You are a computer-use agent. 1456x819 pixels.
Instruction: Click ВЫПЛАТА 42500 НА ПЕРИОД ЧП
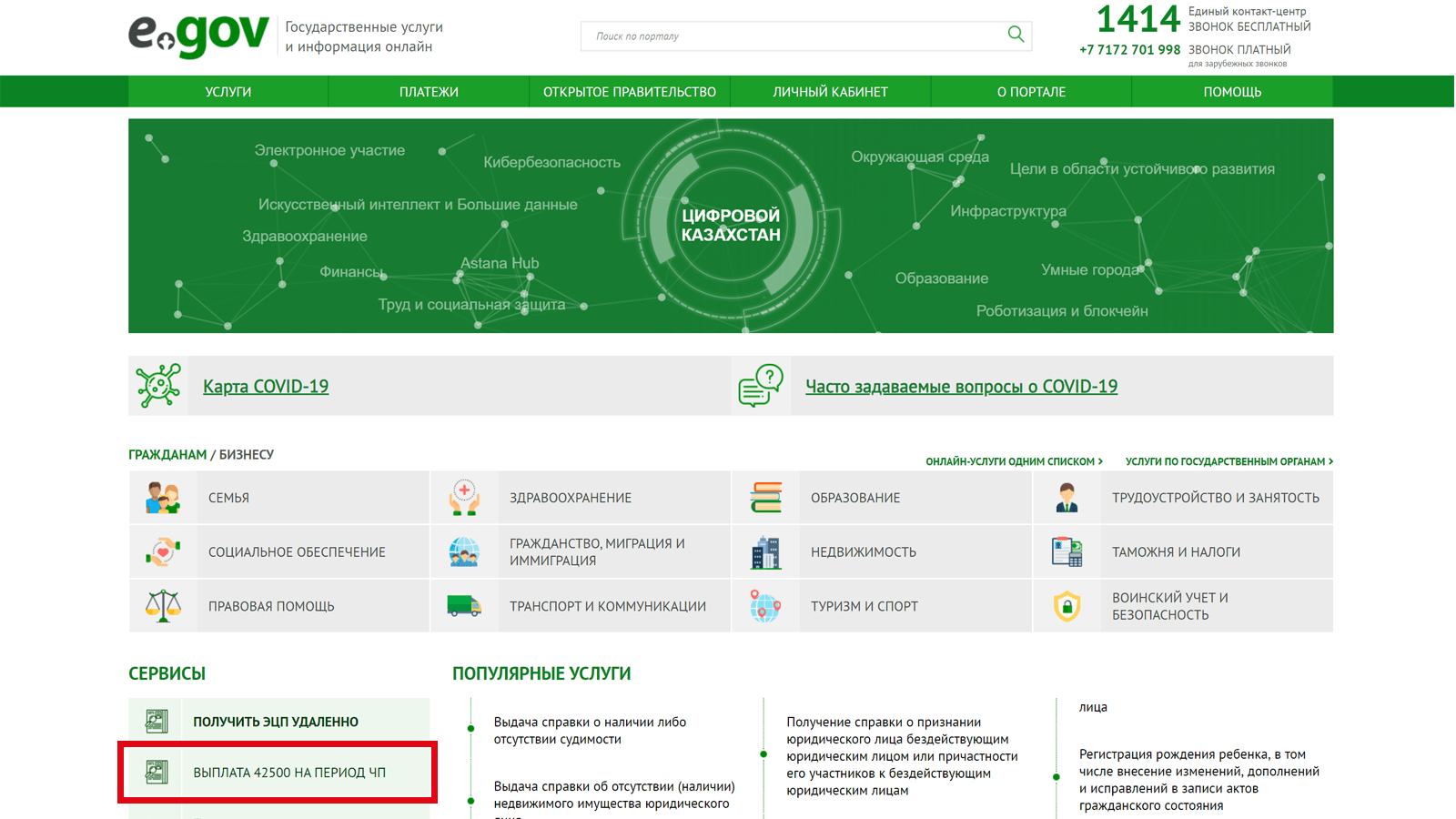pos(289,773)
